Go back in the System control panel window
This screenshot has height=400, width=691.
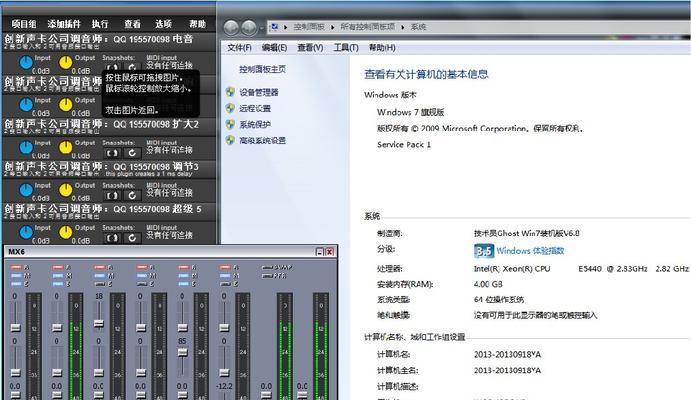click(x=231, y=27)
